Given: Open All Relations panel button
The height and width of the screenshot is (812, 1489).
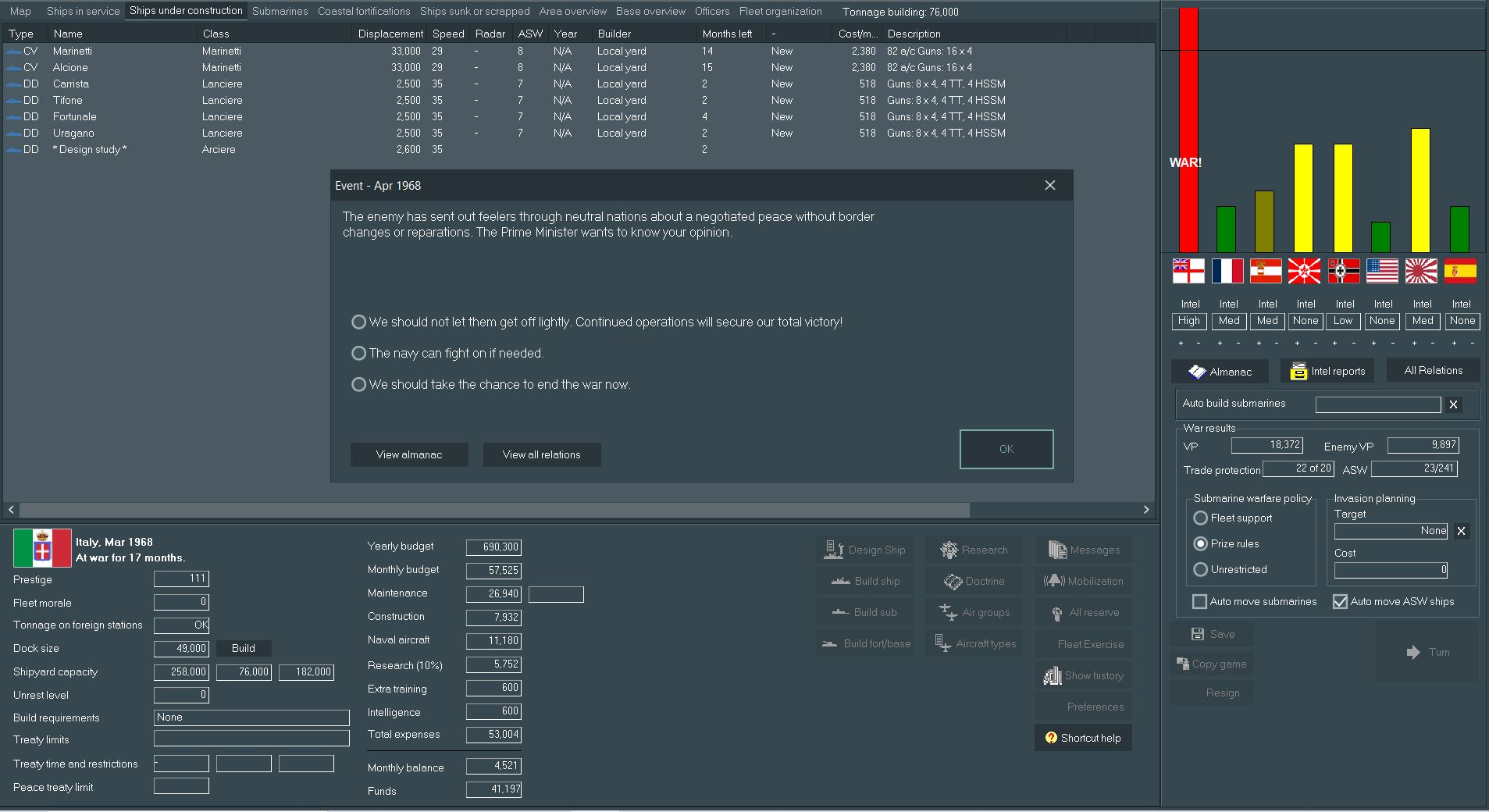Looking at the screenshot, I should click(x=1434, y=370).
